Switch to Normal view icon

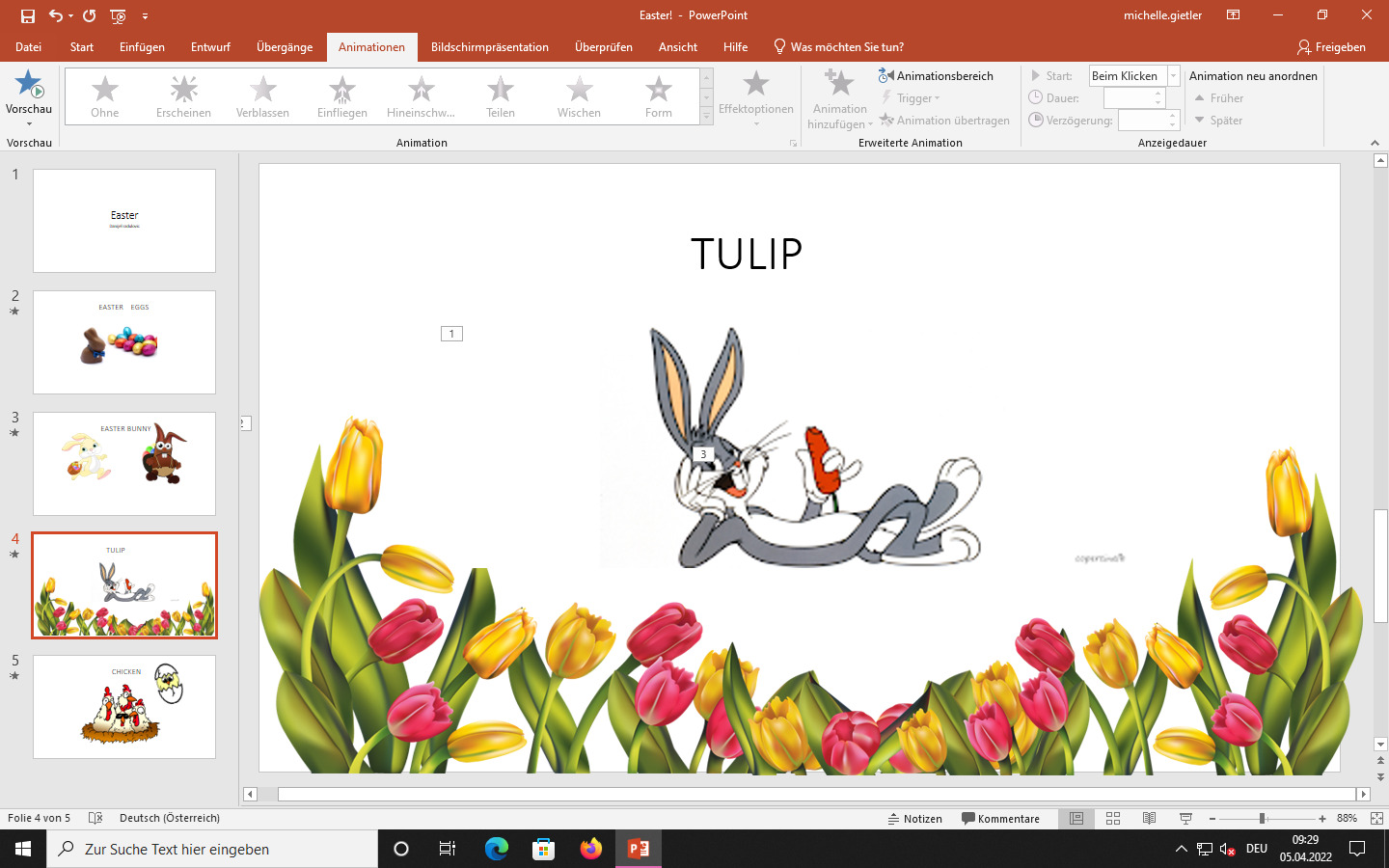[x=1076, y=818]
